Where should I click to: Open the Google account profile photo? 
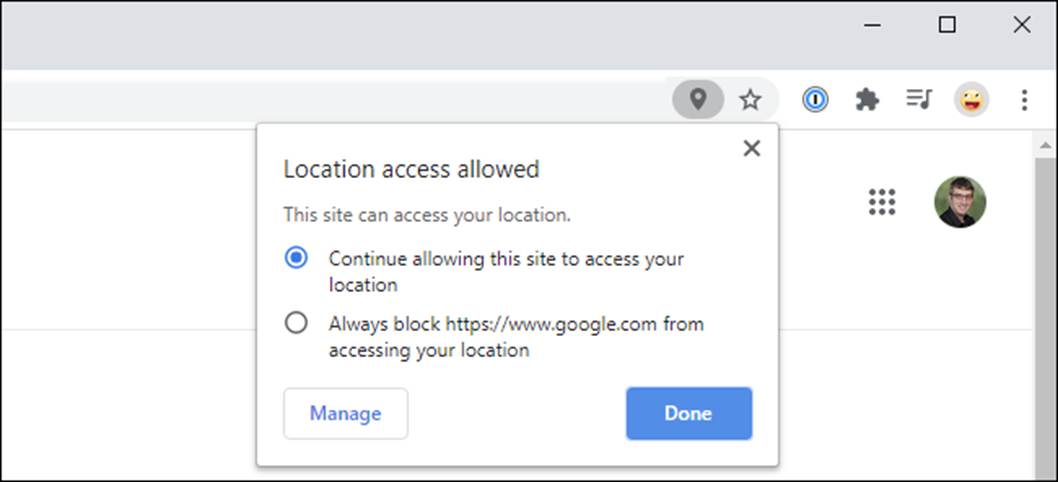pos(960,201)
